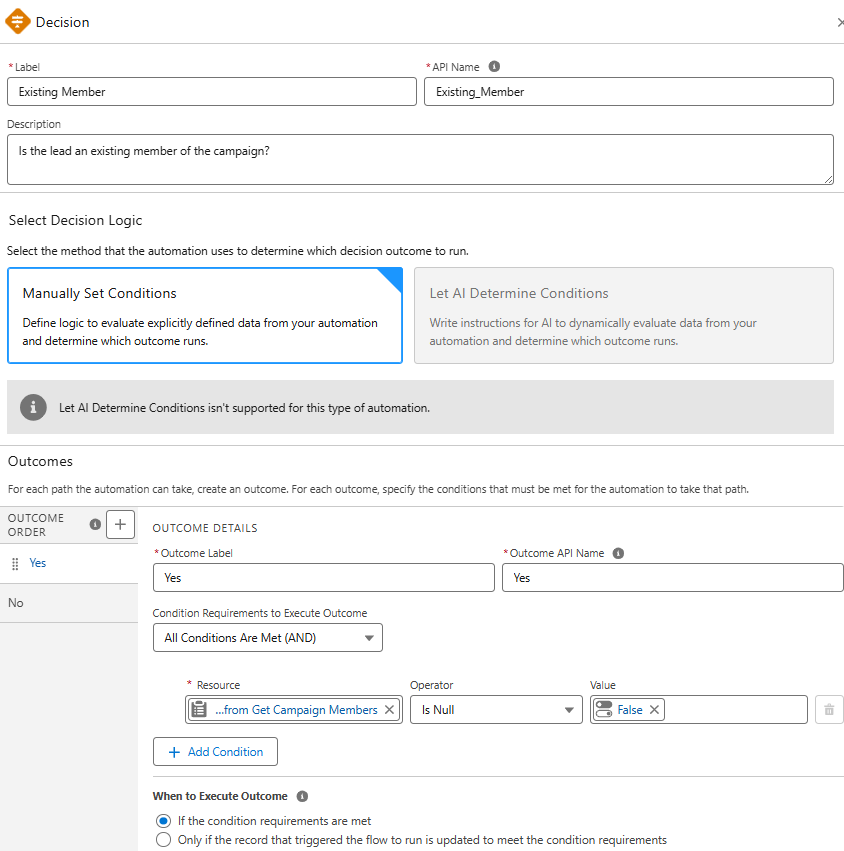
Task: Remove the Get Campaign Members resource pill
Action: click(390, 709)
